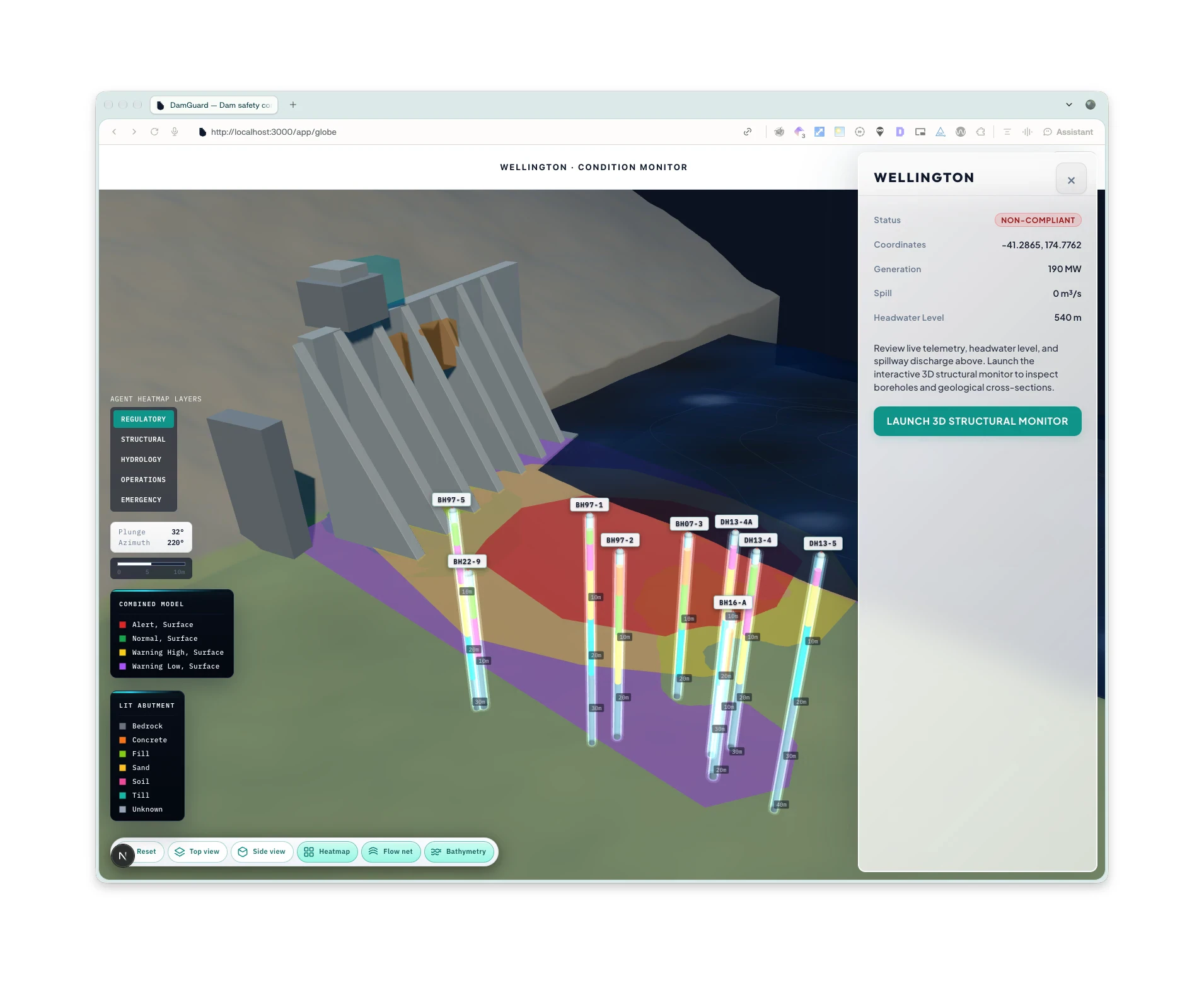Toggle the Bathymetry overlay
This screenshot has width=1204, height=983.
coord(459,851)
